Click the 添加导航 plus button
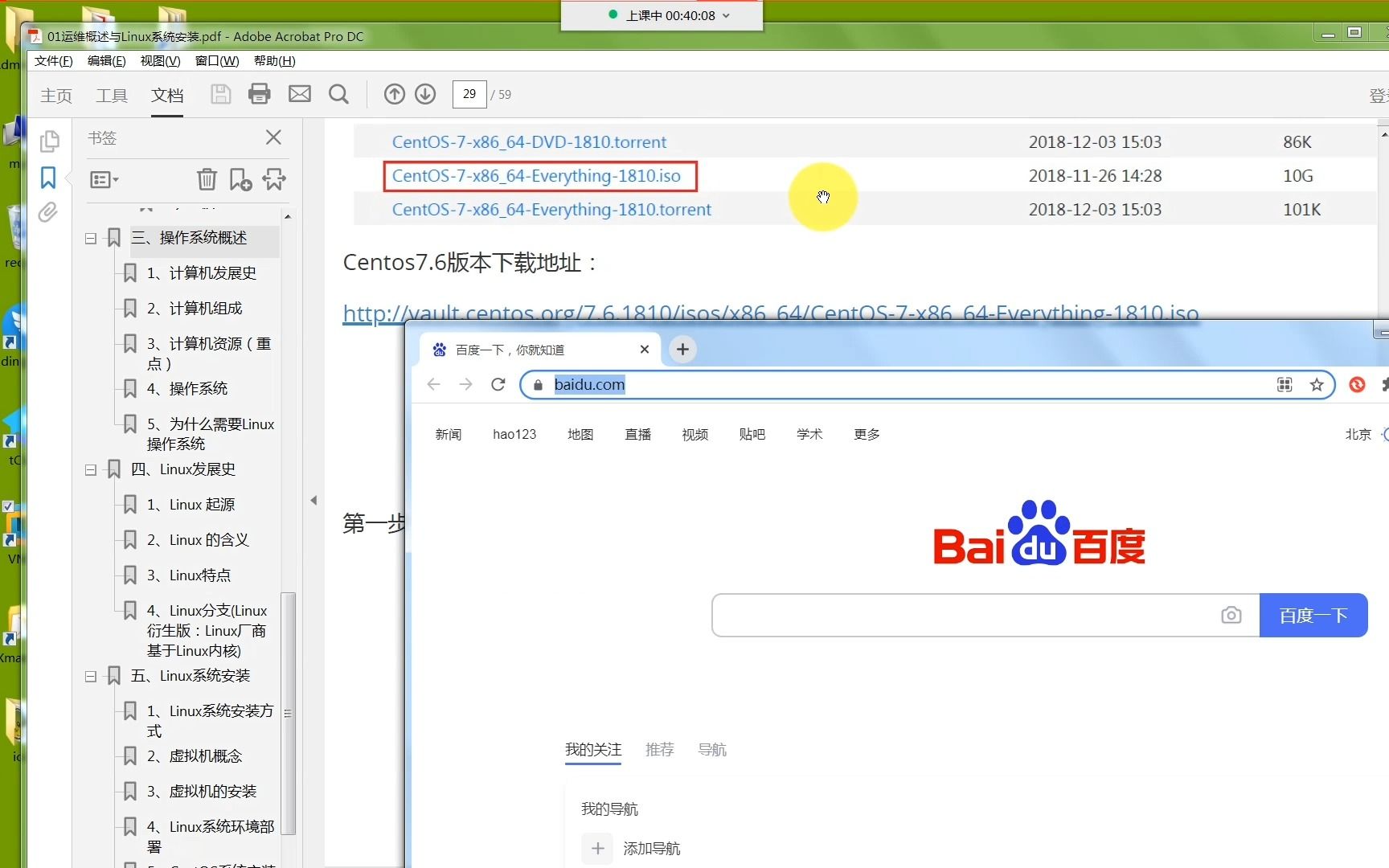Image resolution: width=1389 pixels, height=868 pixels. coord(597,848)
